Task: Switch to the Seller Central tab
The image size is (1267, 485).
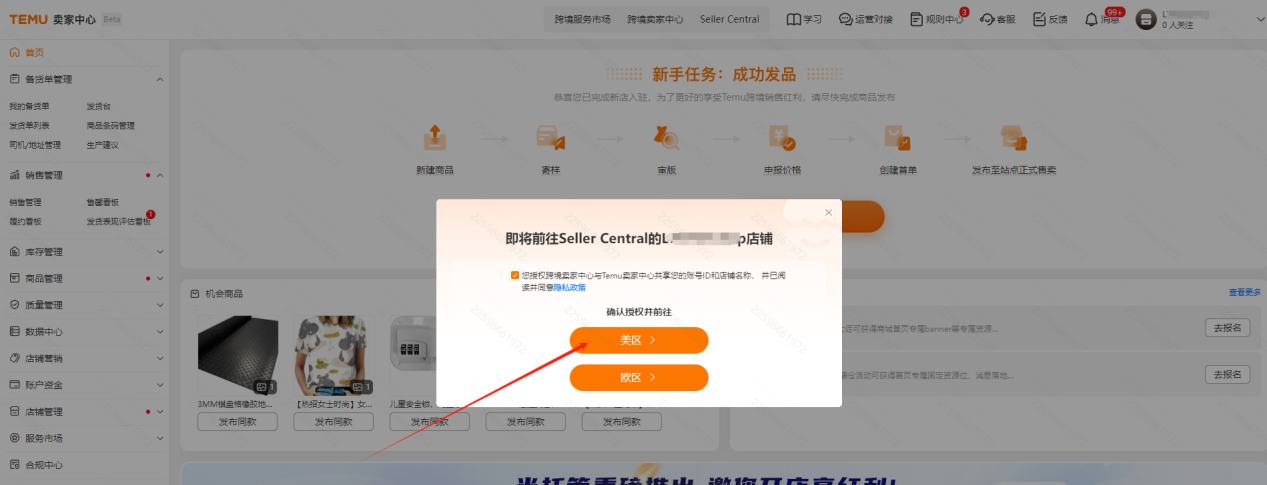Action: click(729, 19)
